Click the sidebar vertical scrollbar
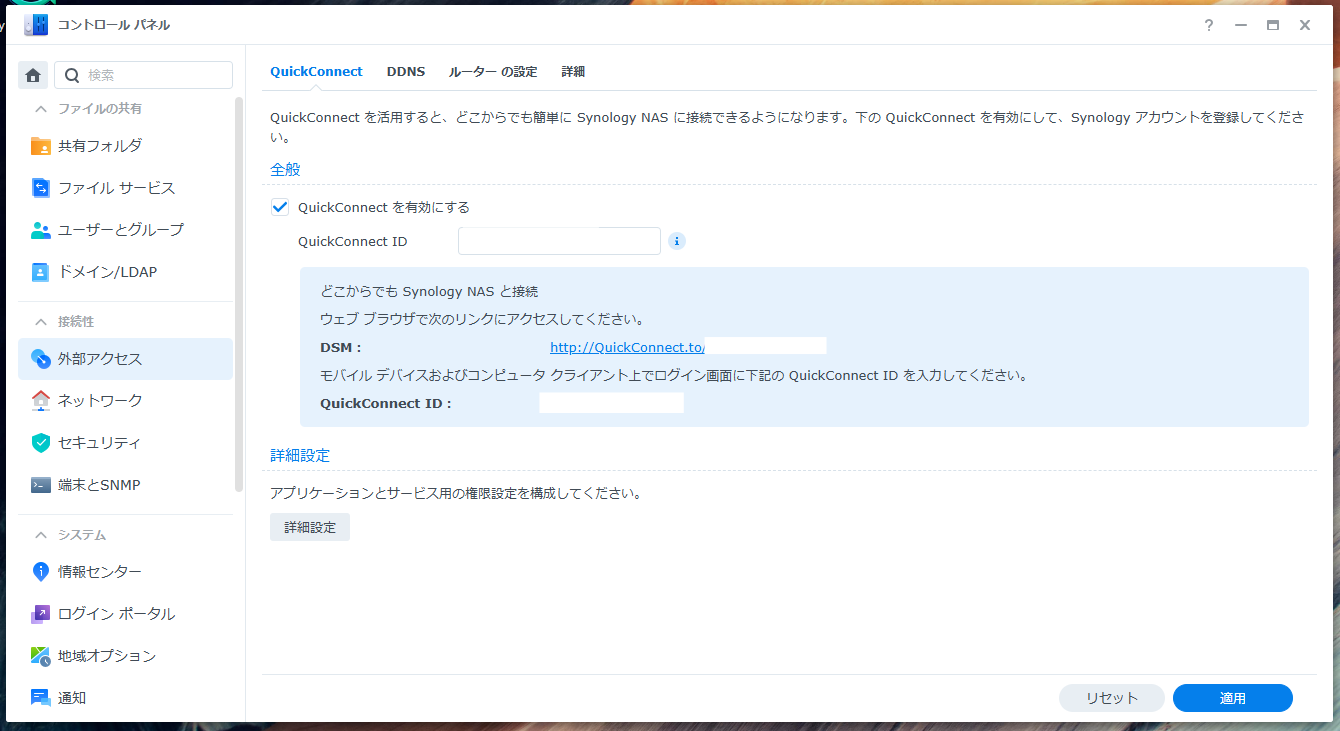Image resolution: width=1340 pixels, height=731 pixels. 239,294
